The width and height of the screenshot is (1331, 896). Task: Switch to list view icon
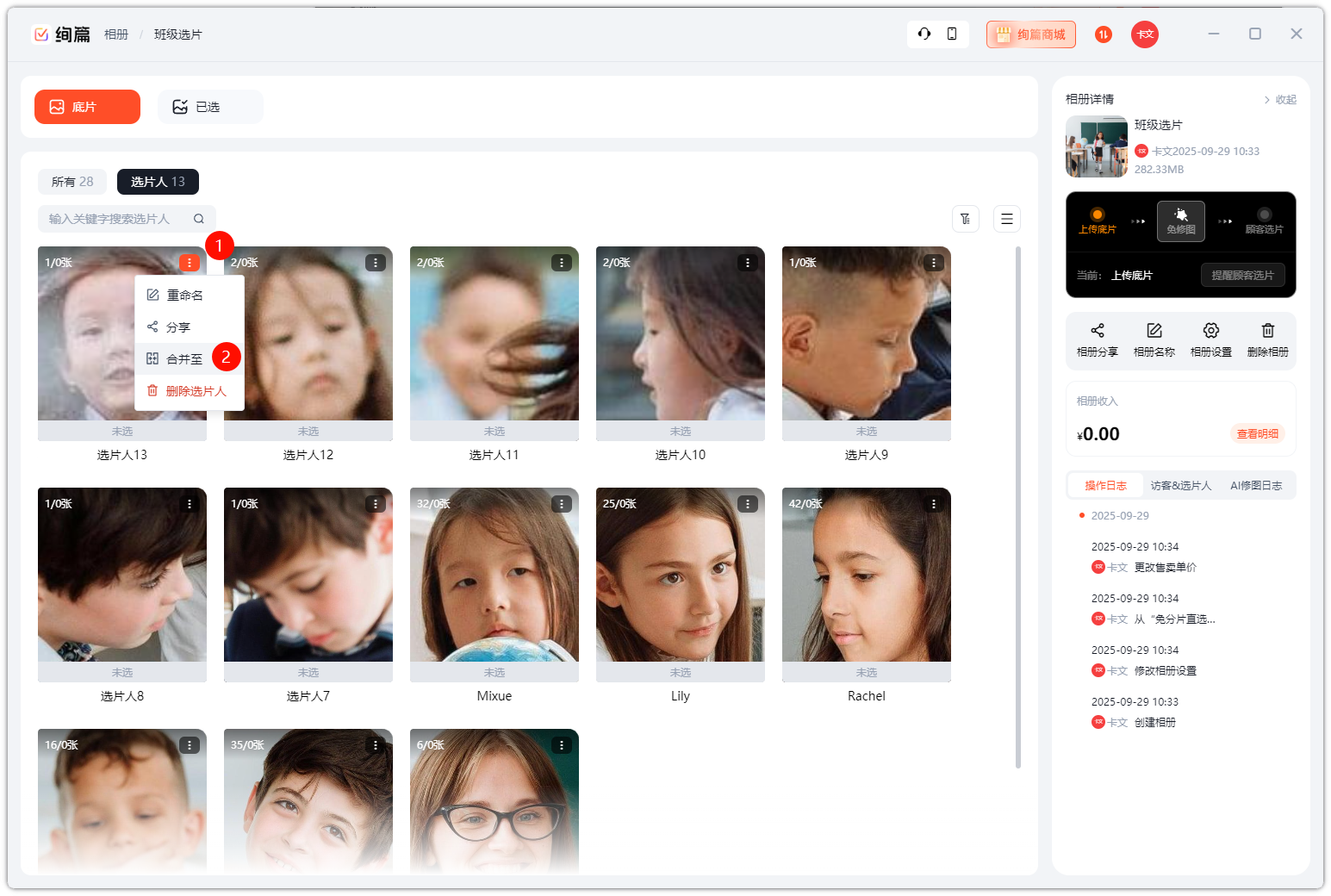coord(1006,219)
